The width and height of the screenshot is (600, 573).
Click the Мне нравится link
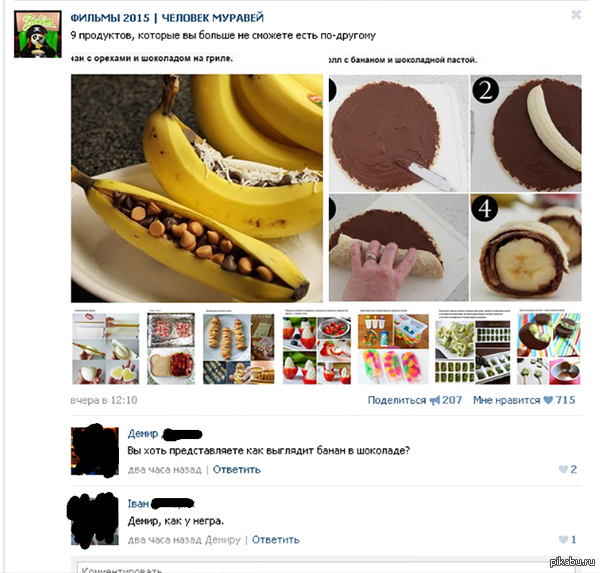pyautogui.click(x=506, y=400)
